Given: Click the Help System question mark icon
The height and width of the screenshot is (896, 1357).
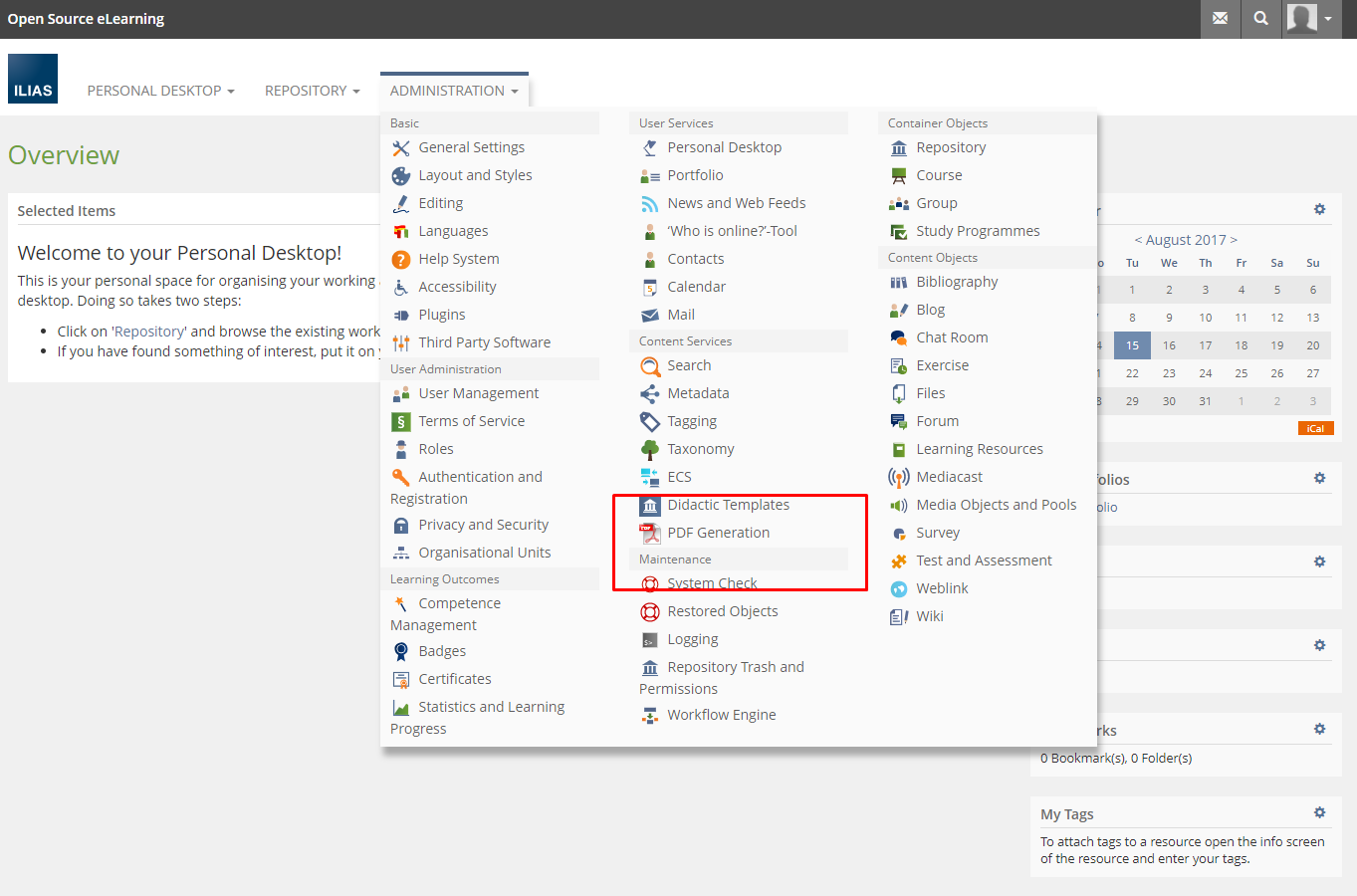Looking at the screenshot, I should click(400, 260).
